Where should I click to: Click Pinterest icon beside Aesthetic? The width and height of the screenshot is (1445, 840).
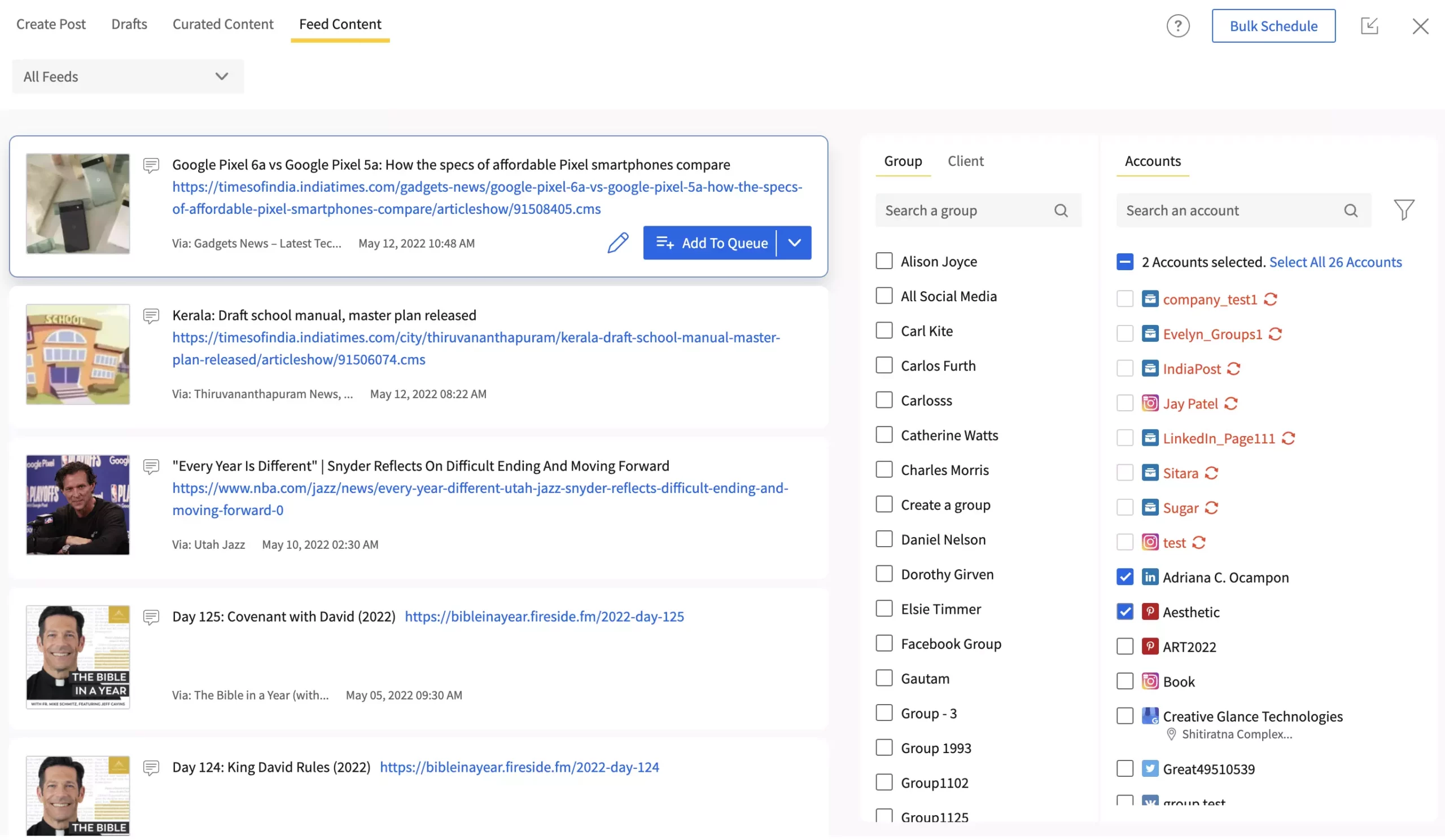1149,612
